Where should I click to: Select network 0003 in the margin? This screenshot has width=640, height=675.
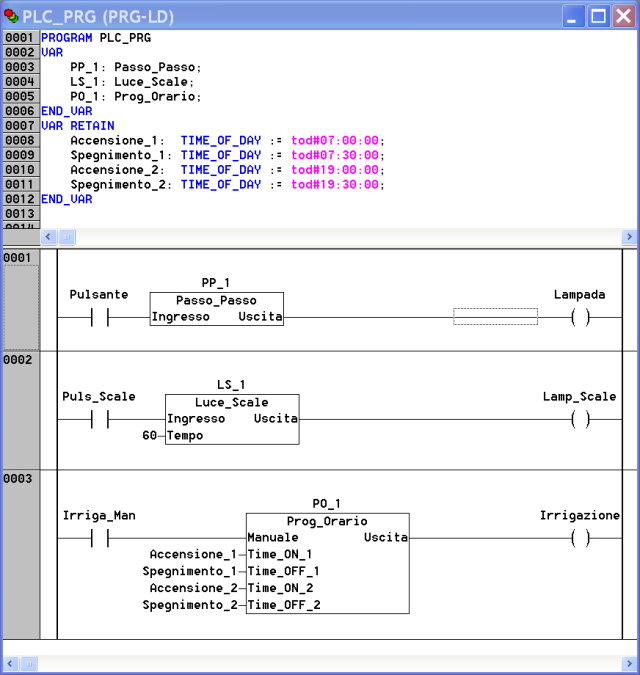point(19,479)
